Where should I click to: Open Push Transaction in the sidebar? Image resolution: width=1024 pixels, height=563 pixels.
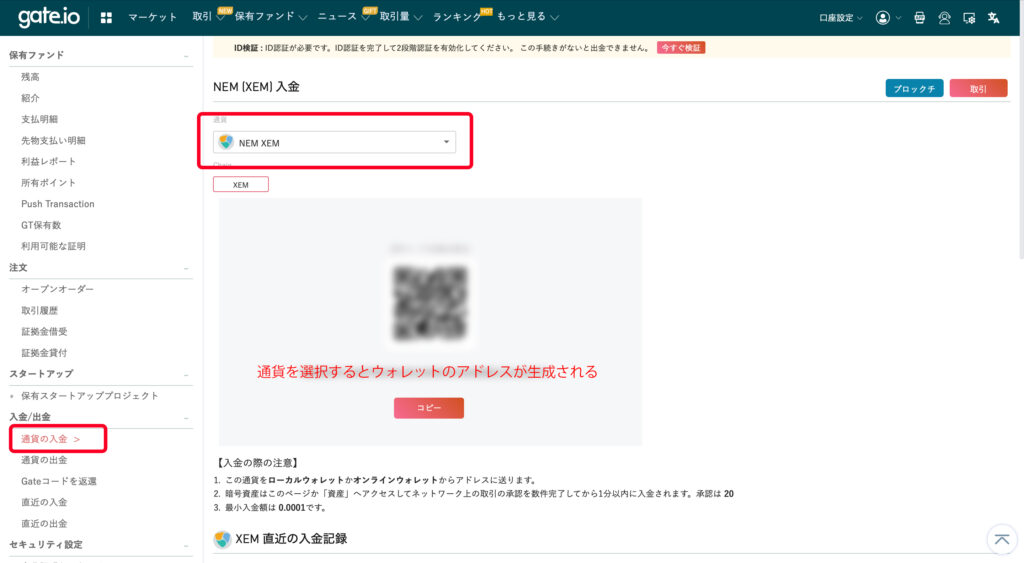(x=57, y=204)
